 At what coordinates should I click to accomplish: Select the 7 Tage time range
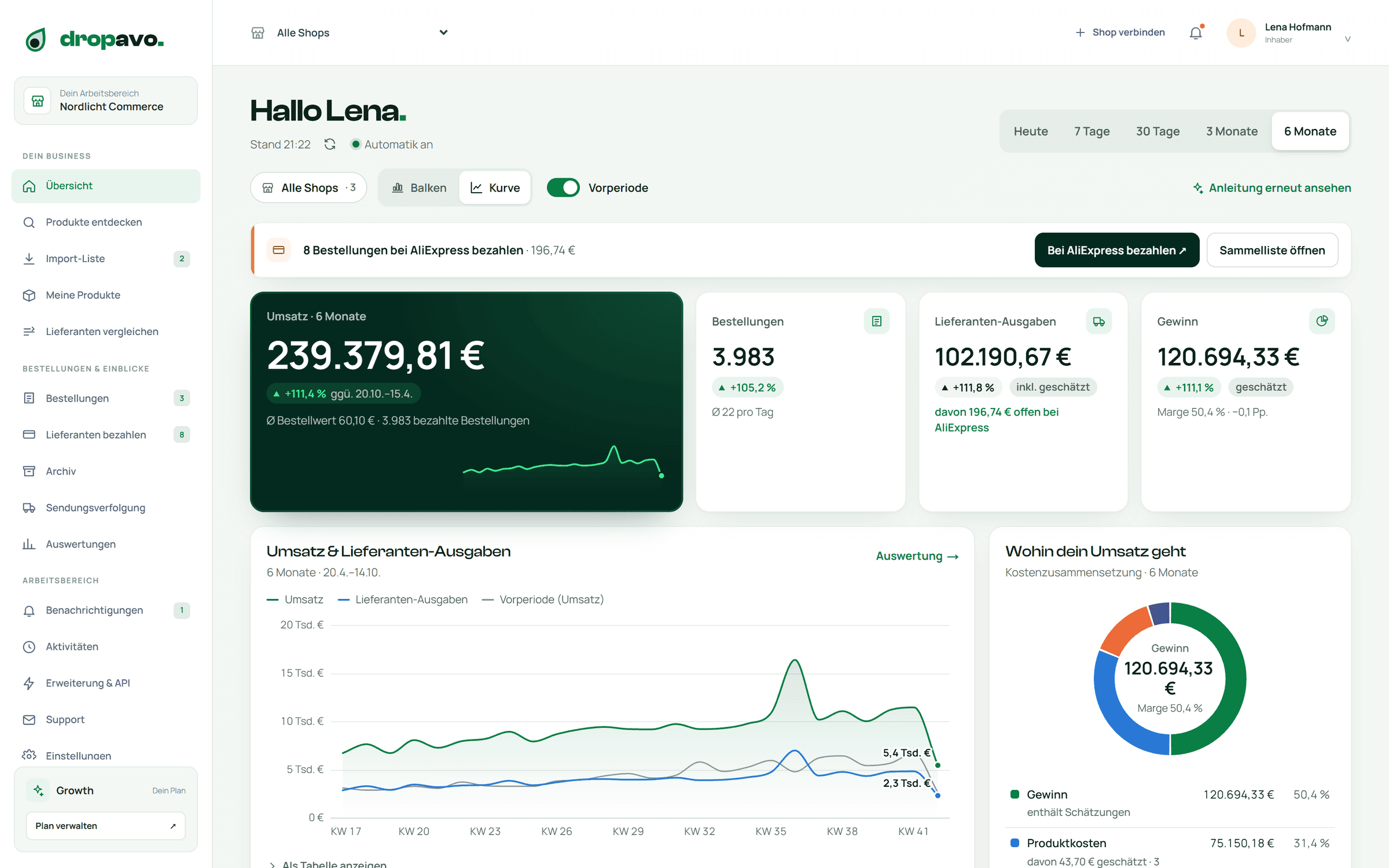1092,131
